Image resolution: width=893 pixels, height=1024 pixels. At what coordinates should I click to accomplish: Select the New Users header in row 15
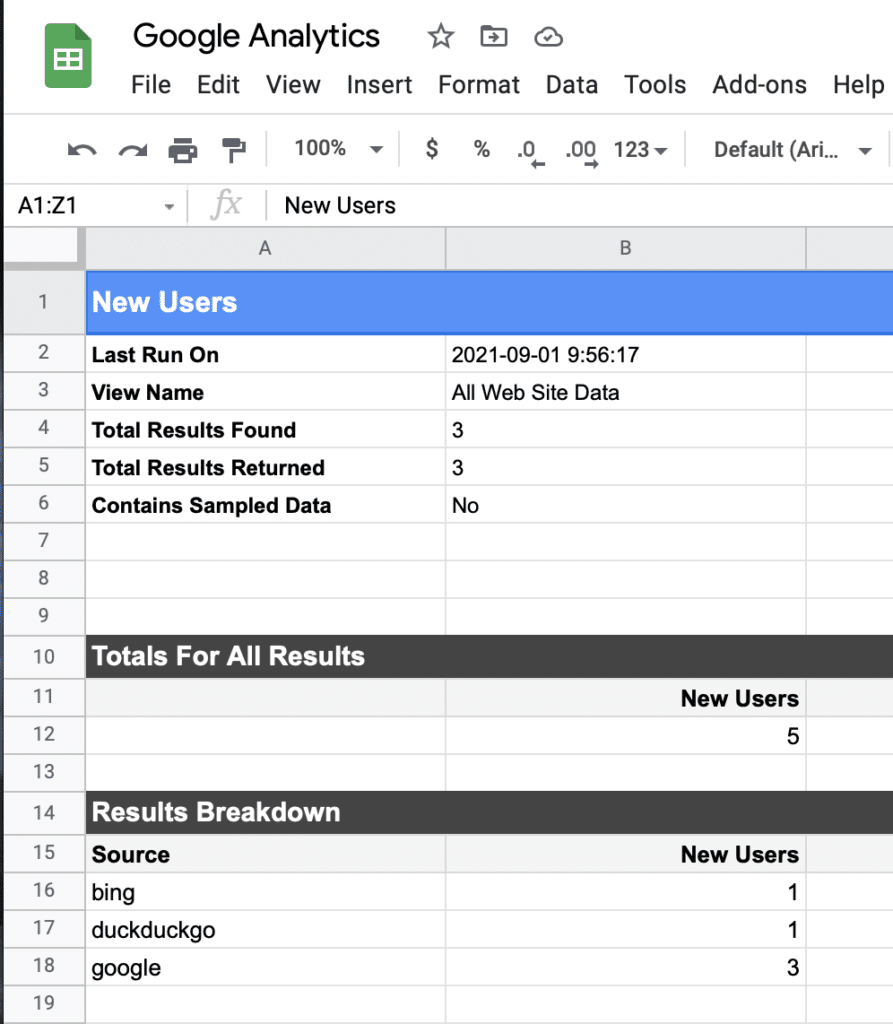point(626,854)
